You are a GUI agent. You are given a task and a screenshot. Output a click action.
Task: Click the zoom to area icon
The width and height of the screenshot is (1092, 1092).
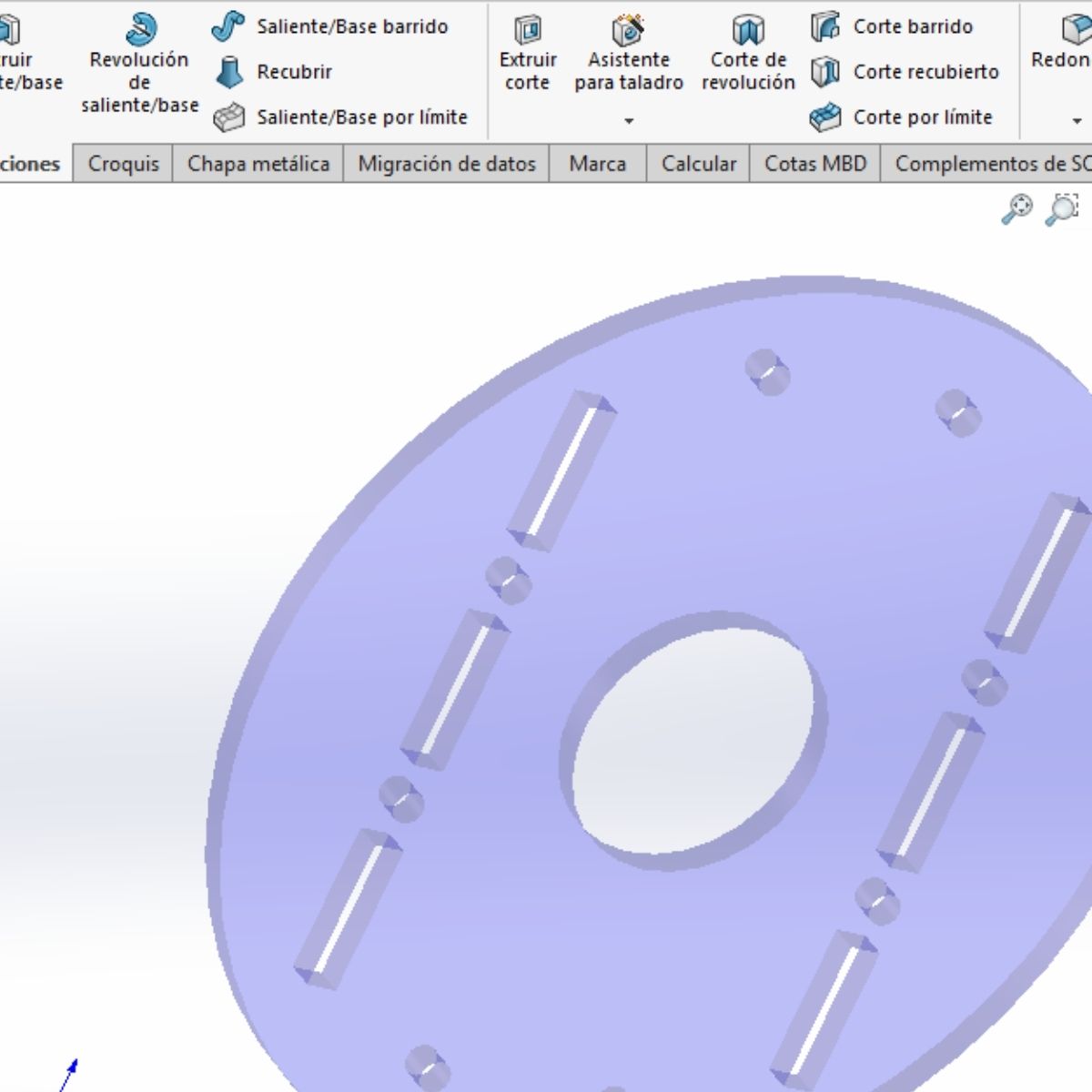(x=1062, y=208)
